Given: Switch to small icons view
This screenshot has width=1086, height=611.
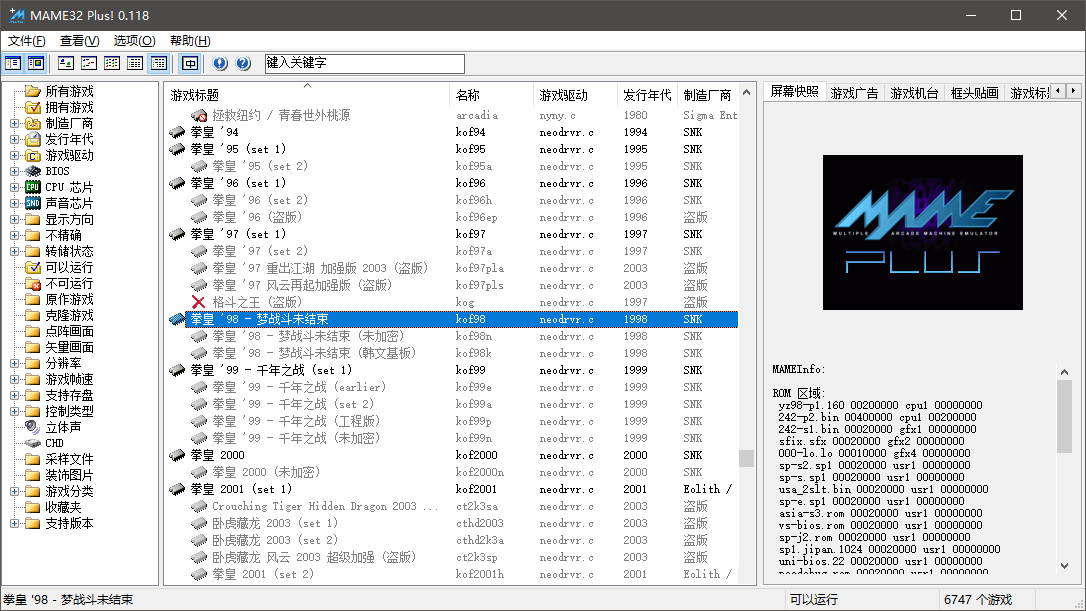Looking at the screenshot, I should [89, 64].
